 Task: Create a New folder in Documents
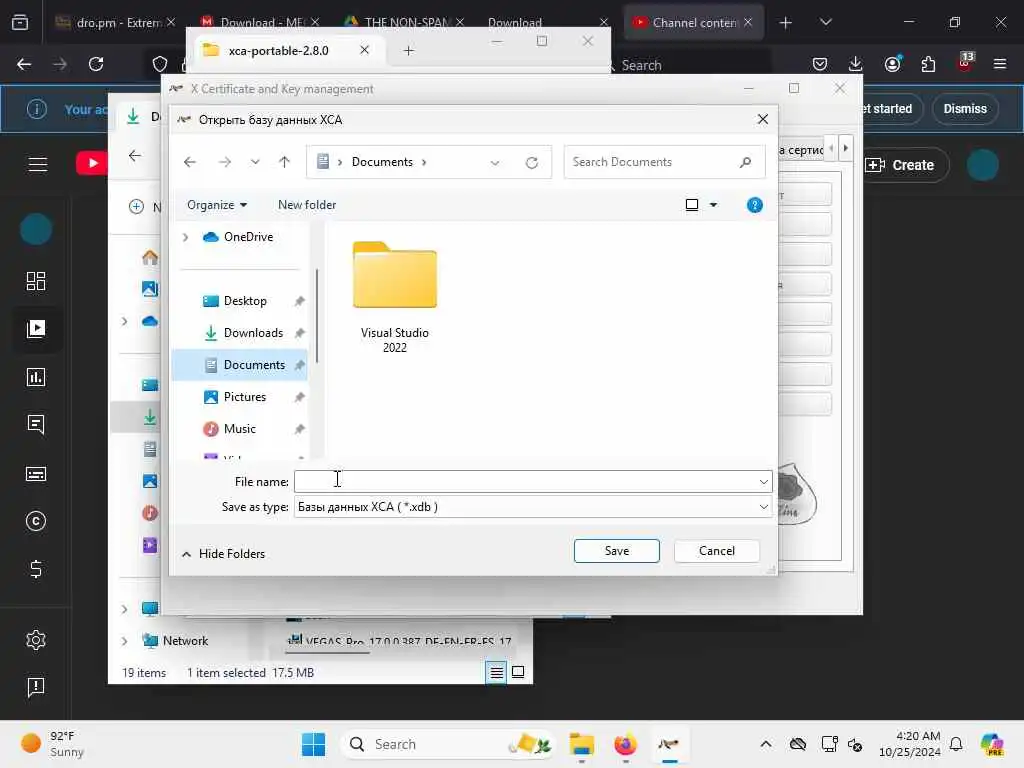click(x=307, y=205)
